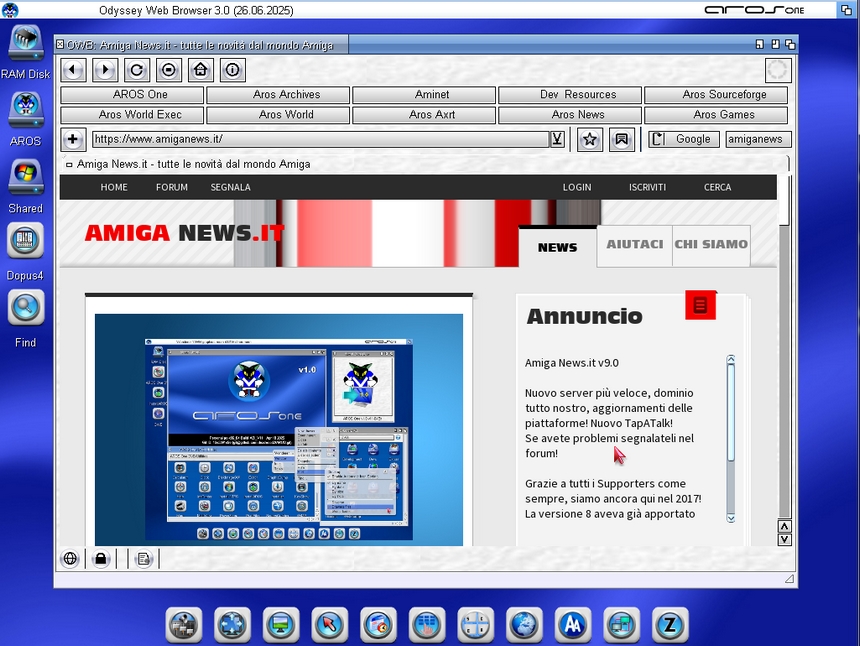Switch to the AIUTACI tab
The image size is (860, 646).
634,245
